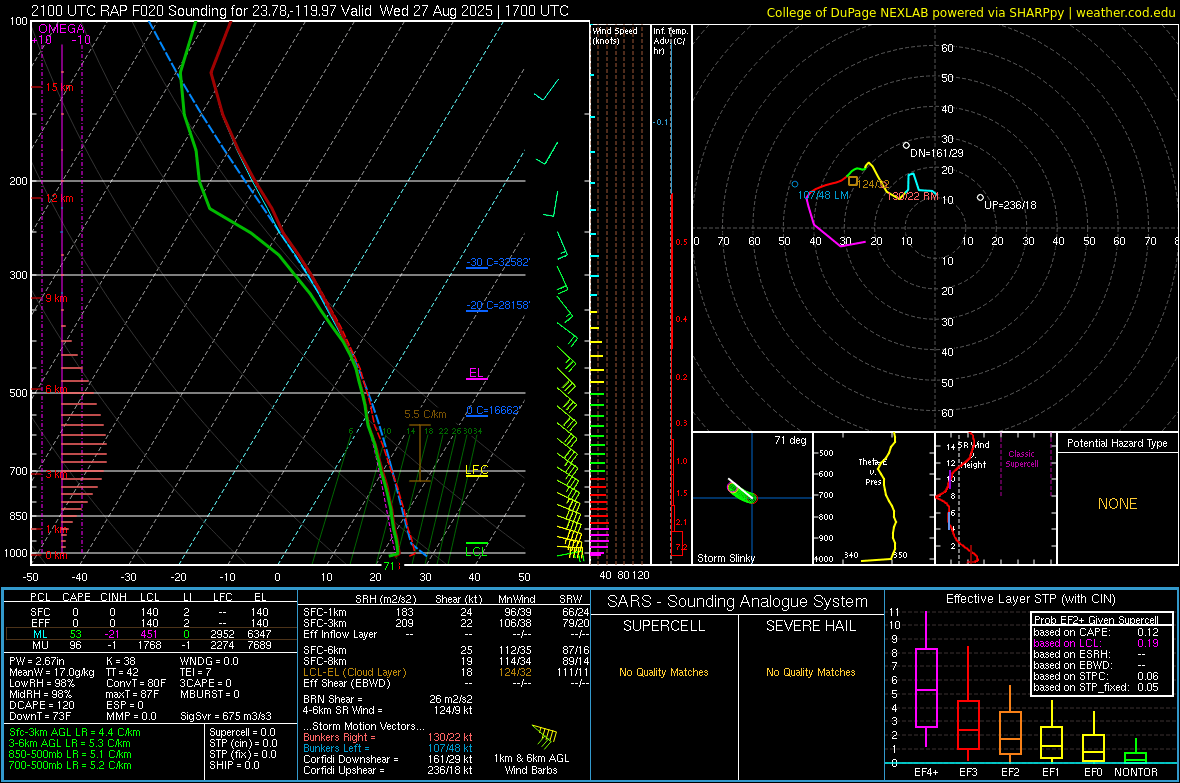Click the based on LCL: 0.19 line
This screenshot has width=1180, height=783.
1096,643
